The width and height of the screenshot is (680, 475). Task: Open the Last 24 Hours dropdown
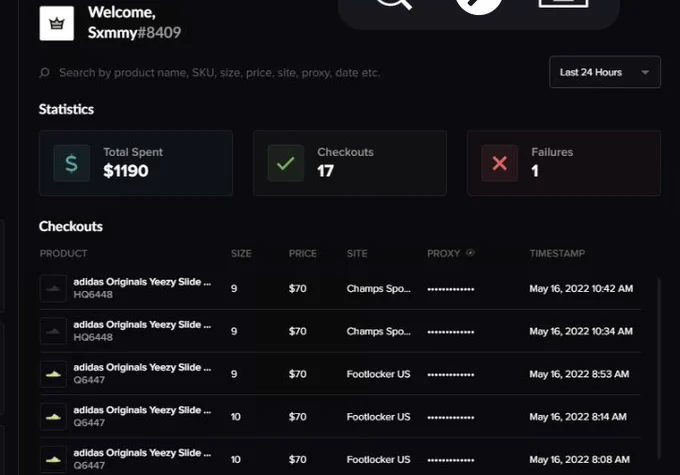point(605,72)
